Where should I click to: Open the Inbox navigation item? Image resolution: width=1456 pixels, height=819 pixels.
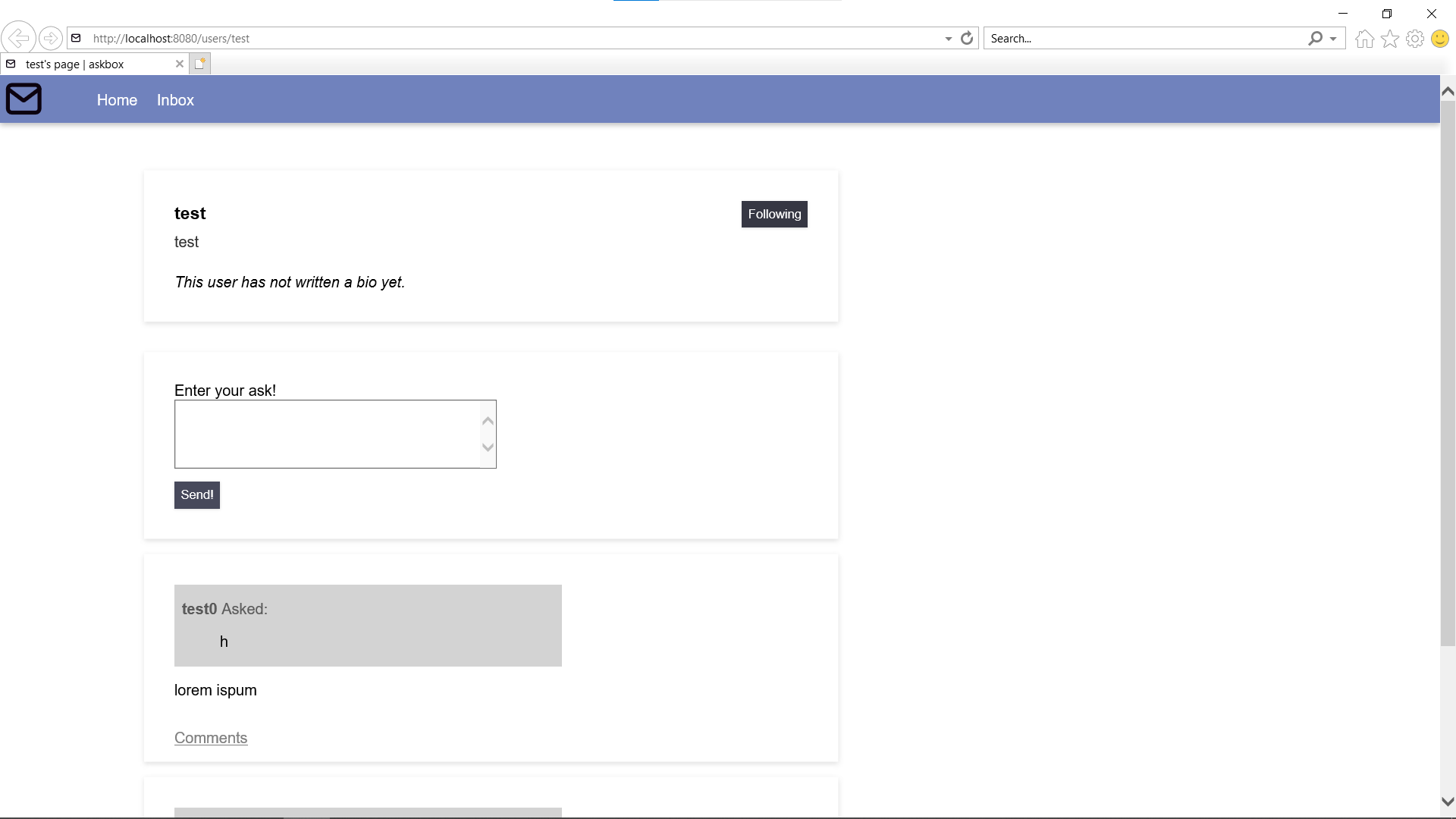pyautogui.click(x=175, y=100)
